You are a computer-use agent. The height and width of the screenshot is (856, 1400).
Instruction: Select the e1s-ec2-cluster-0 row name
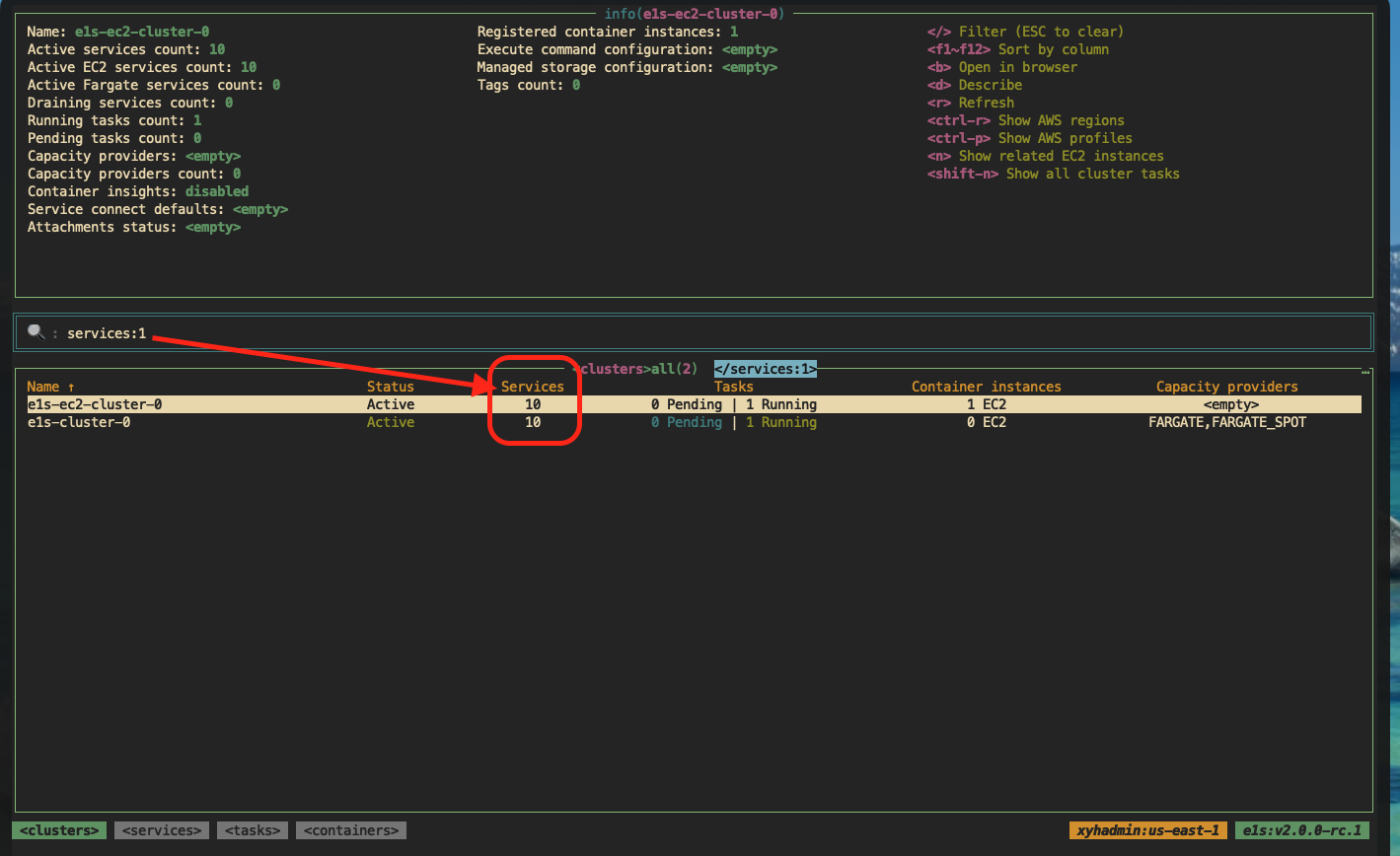click(x=95, y=404)
